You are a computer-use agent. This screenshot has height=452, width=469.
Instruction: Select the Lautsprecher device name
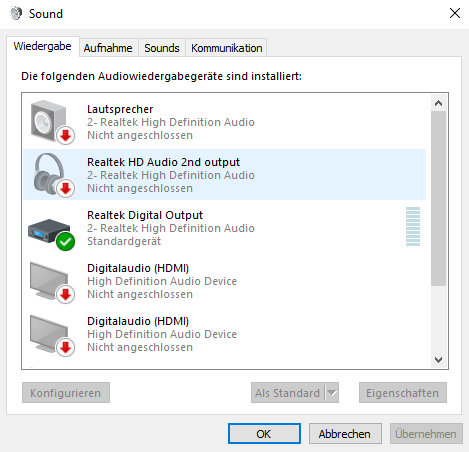120,109
